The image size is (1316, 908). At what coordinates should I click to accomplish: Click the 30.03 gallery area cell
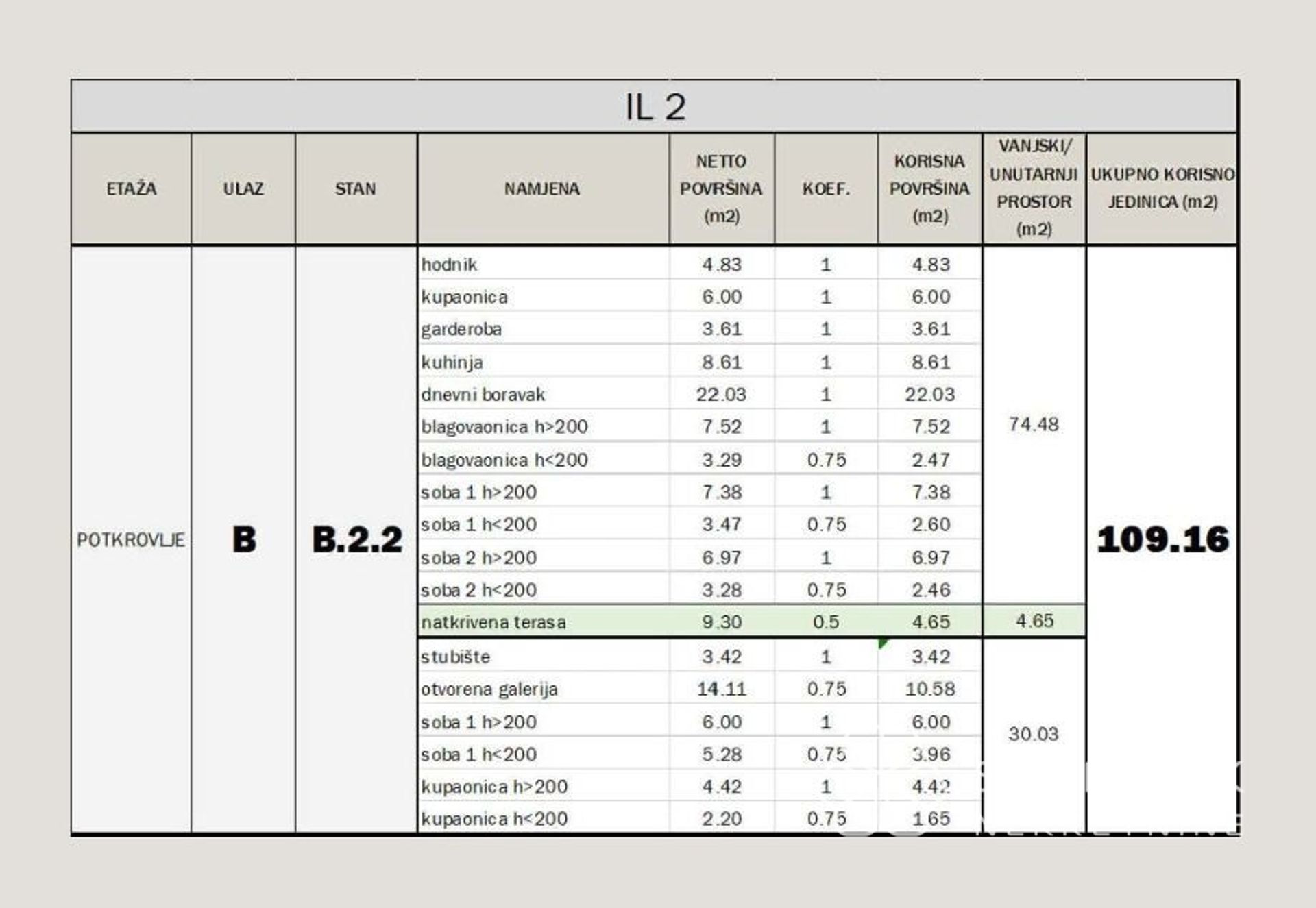pos(1034,734)
